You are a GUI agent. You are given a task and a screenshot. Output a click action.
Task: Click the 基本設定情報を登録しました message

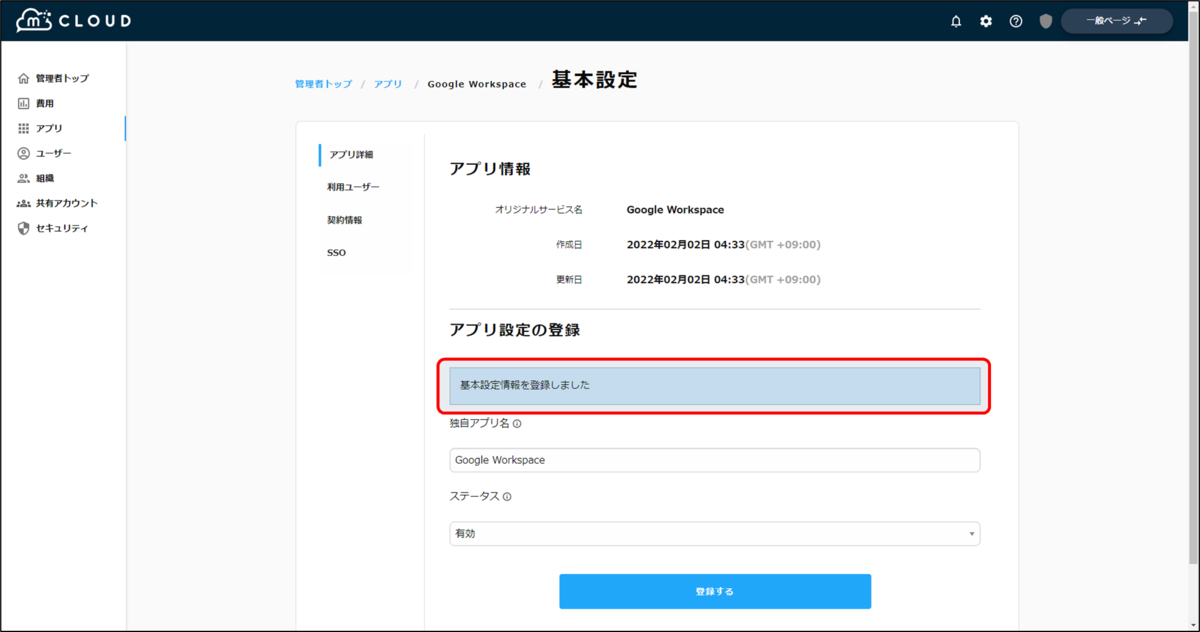tap(715, 385)
